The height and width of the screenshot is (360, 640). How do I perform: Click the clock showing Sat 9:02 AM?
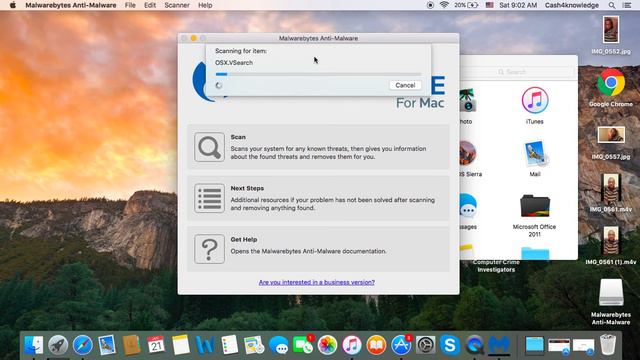point(518,5)
